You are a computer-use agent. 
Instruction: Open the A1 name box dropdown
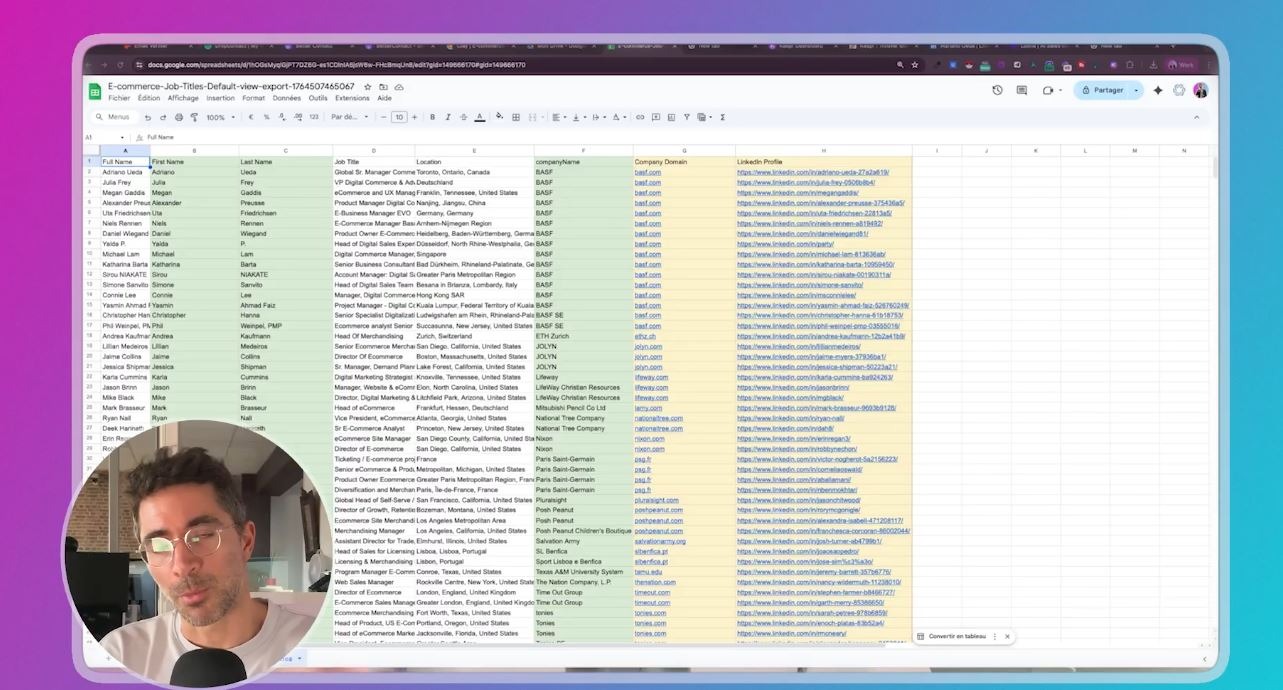(x=120, y=137)
